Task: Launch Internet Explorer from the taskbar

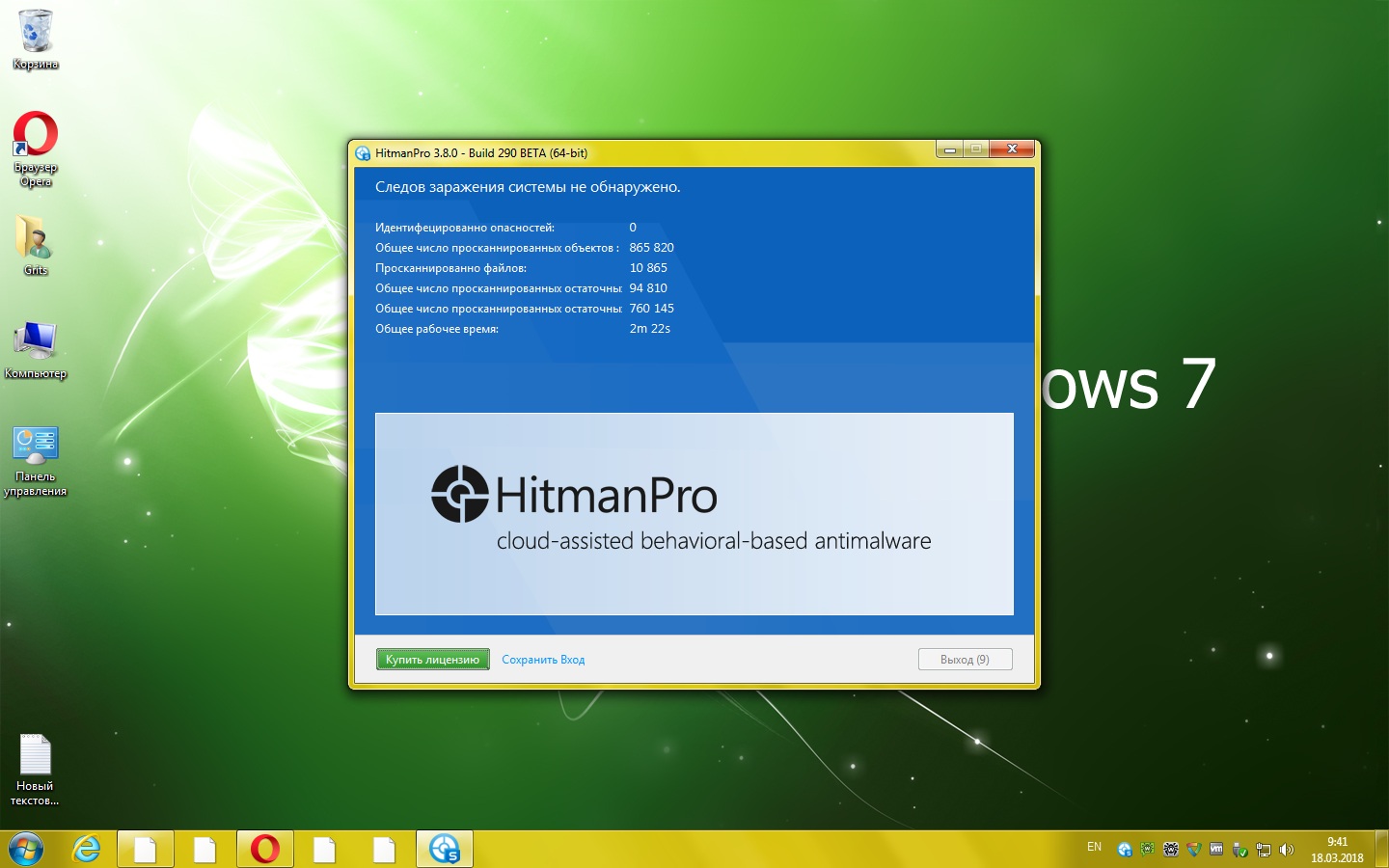Action: click(87, 849)
